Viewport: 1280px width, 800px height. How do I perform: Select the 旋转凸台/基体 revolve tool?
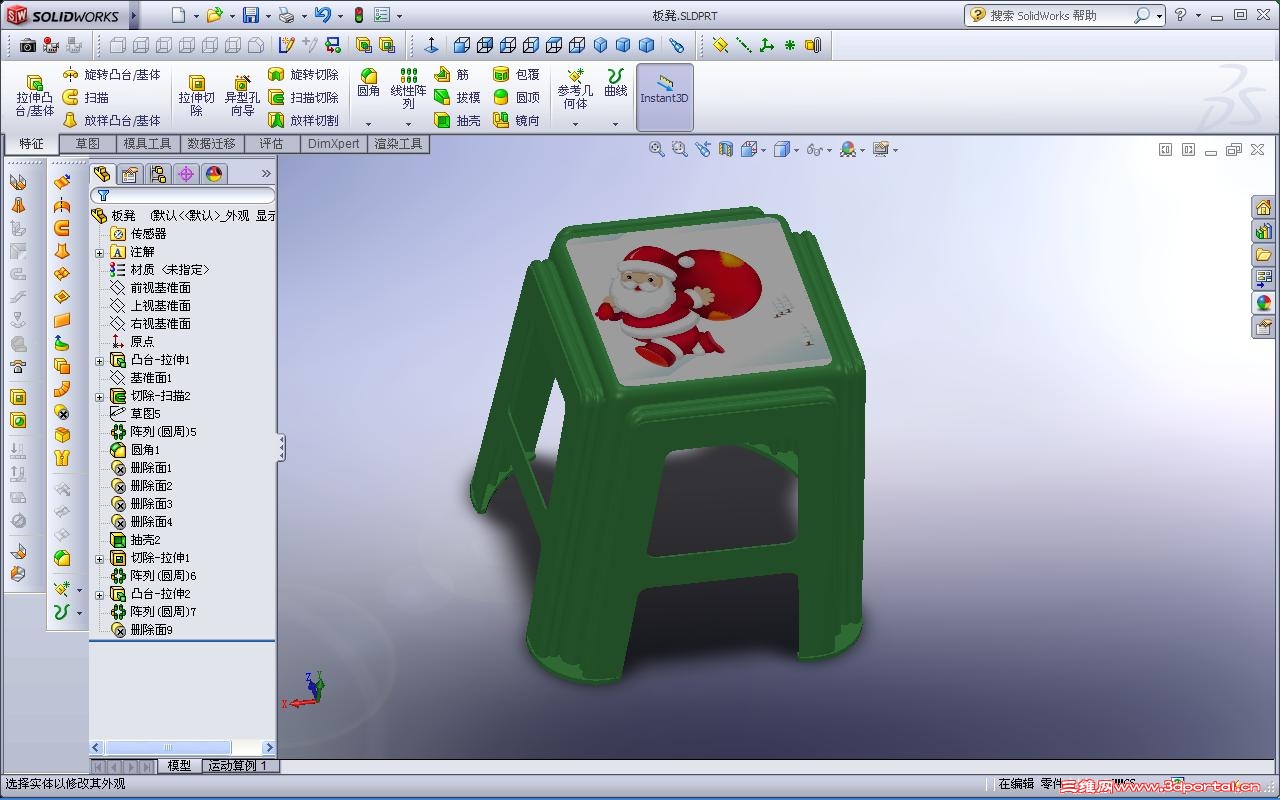pyautogui.click(x=111, y=75)
